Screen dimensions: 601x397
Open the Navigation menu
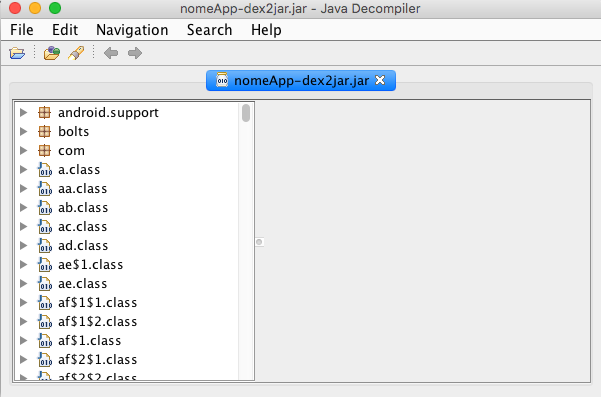pos(132,30)
